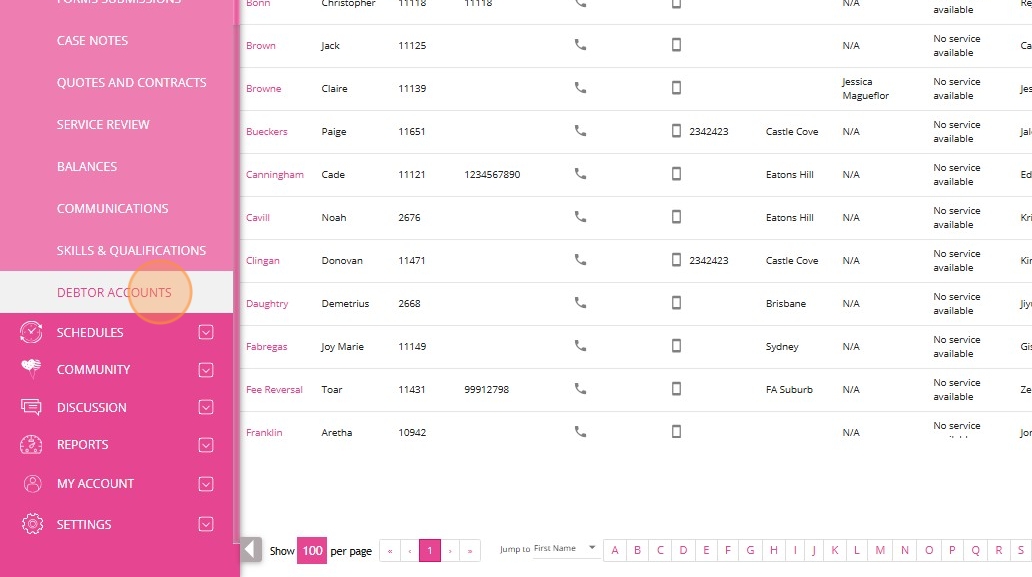Viewport: 1032px width, 577px height.
Task: Click mobile icon in Cavill Noah row
Action: tap(676, 216)
